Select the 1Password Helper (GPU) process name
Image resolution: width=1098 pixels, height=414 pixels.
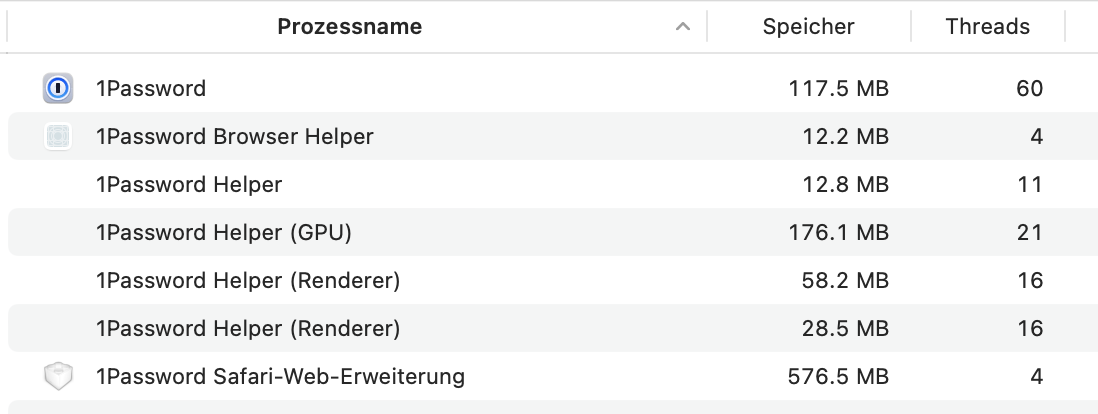[x=224, y=233]
